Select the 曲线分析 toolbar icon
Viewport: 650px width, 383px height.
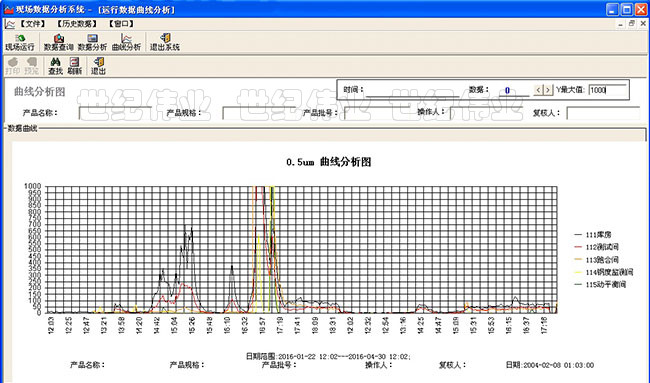(126, 42)
